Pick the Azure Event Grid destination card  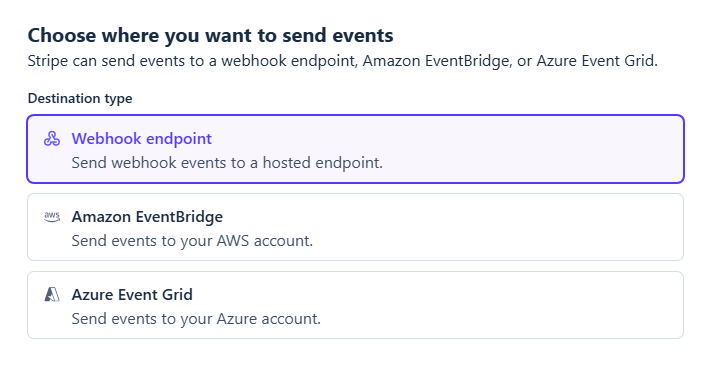tap(355, 305)
